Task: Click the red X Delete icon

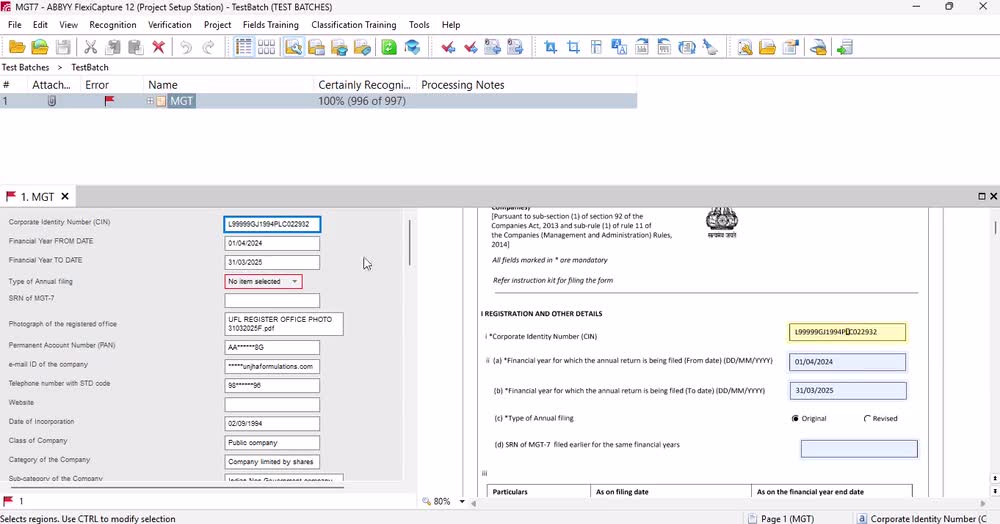Action: pyautogui.click(x=158, y=47)
